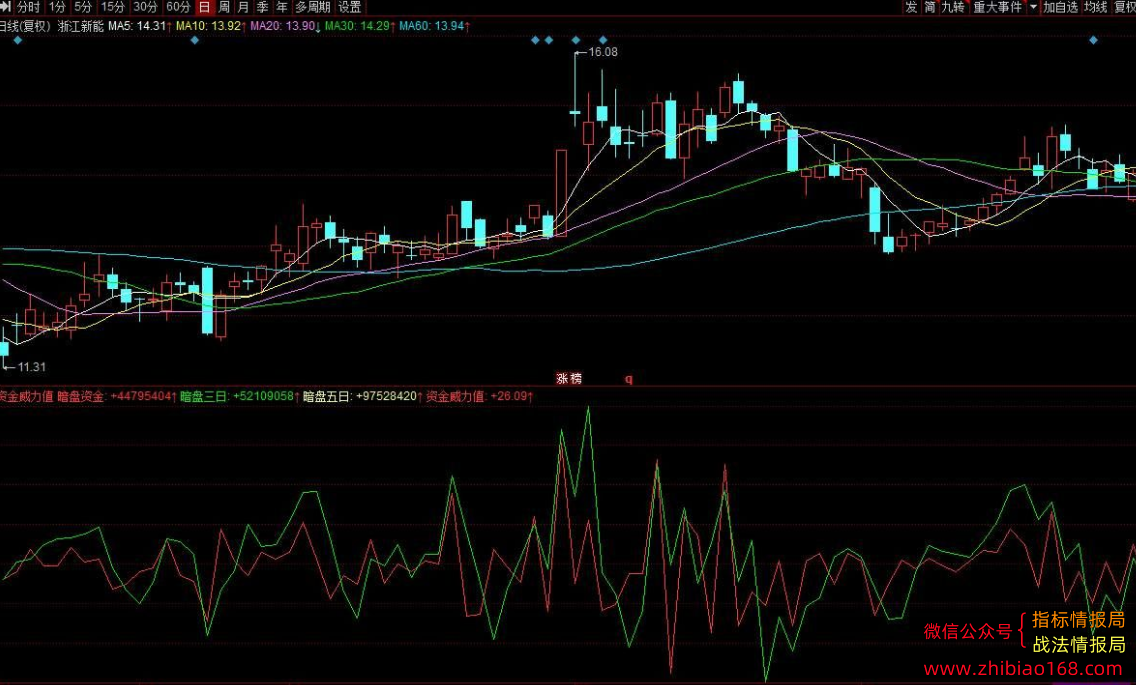Select the 60分 period tab
1136x685 pixels.
pos(178,7)
